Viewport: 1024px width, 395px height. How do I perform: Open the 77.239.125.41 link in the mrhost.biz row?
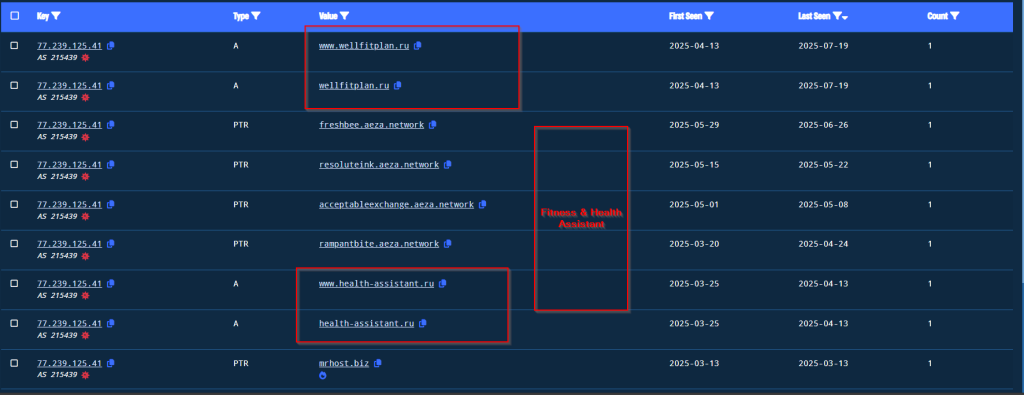tap(69, 363)
